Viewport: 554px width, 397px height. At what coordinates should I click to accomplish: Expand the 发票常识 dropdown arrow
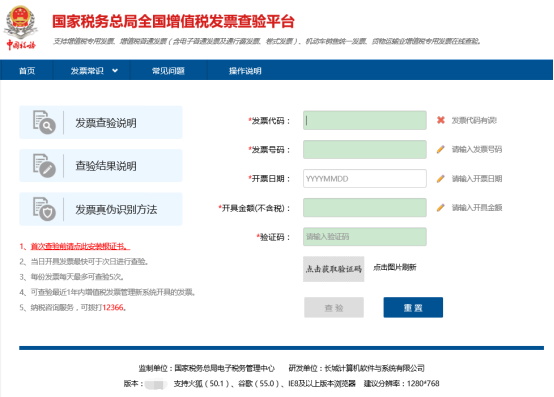(x=115, y=71)
